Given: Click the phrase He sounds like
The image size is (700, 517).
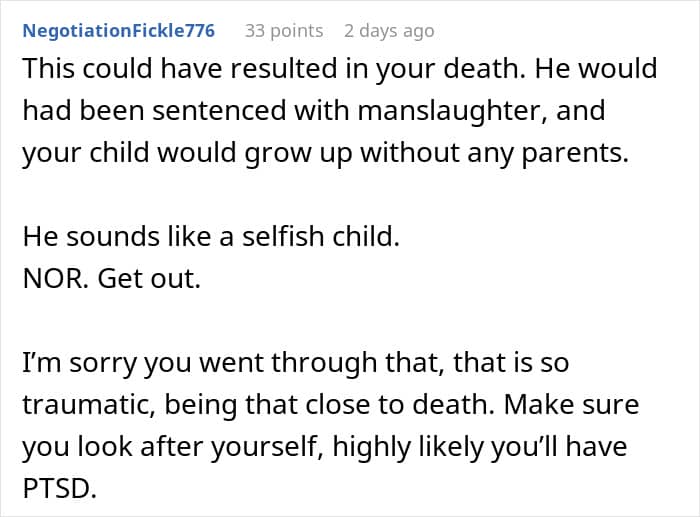Looking at the screenshot, I should (x=117, y=236).
